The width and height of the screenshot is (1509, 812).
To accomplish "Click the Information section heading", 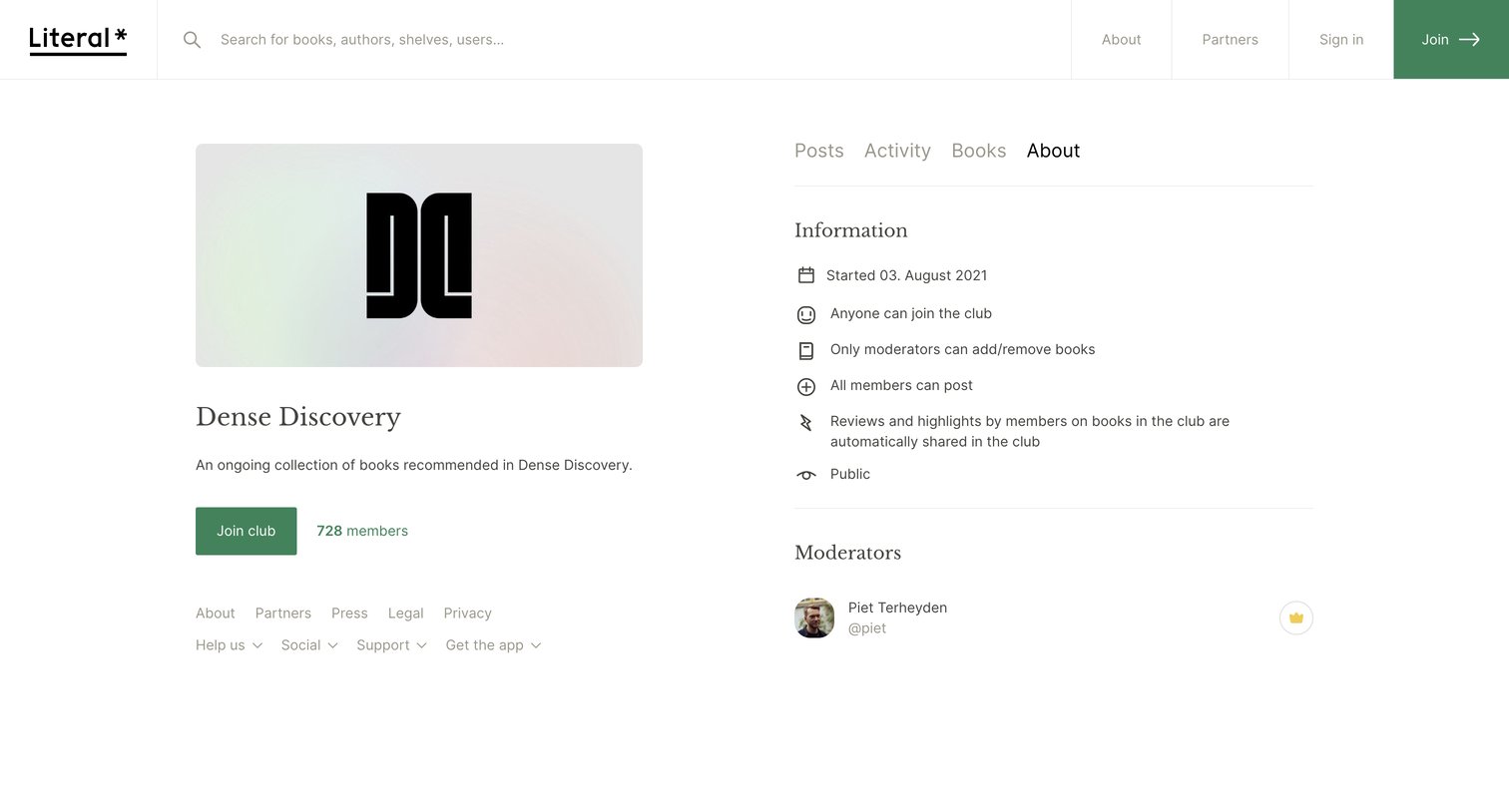I will coord(851,230).
